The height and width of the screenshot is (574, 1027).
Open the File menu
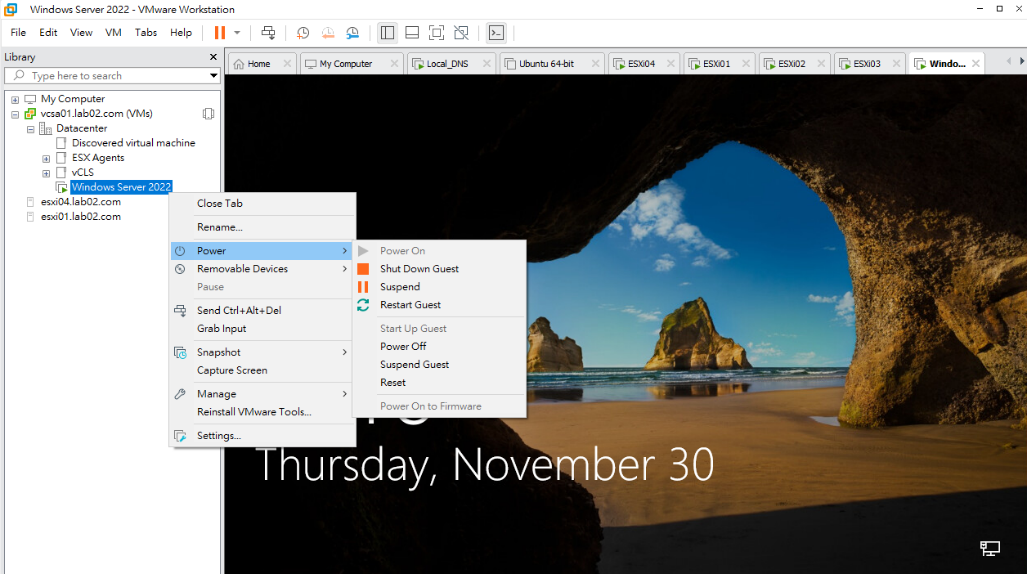click(x=18, y=32)
